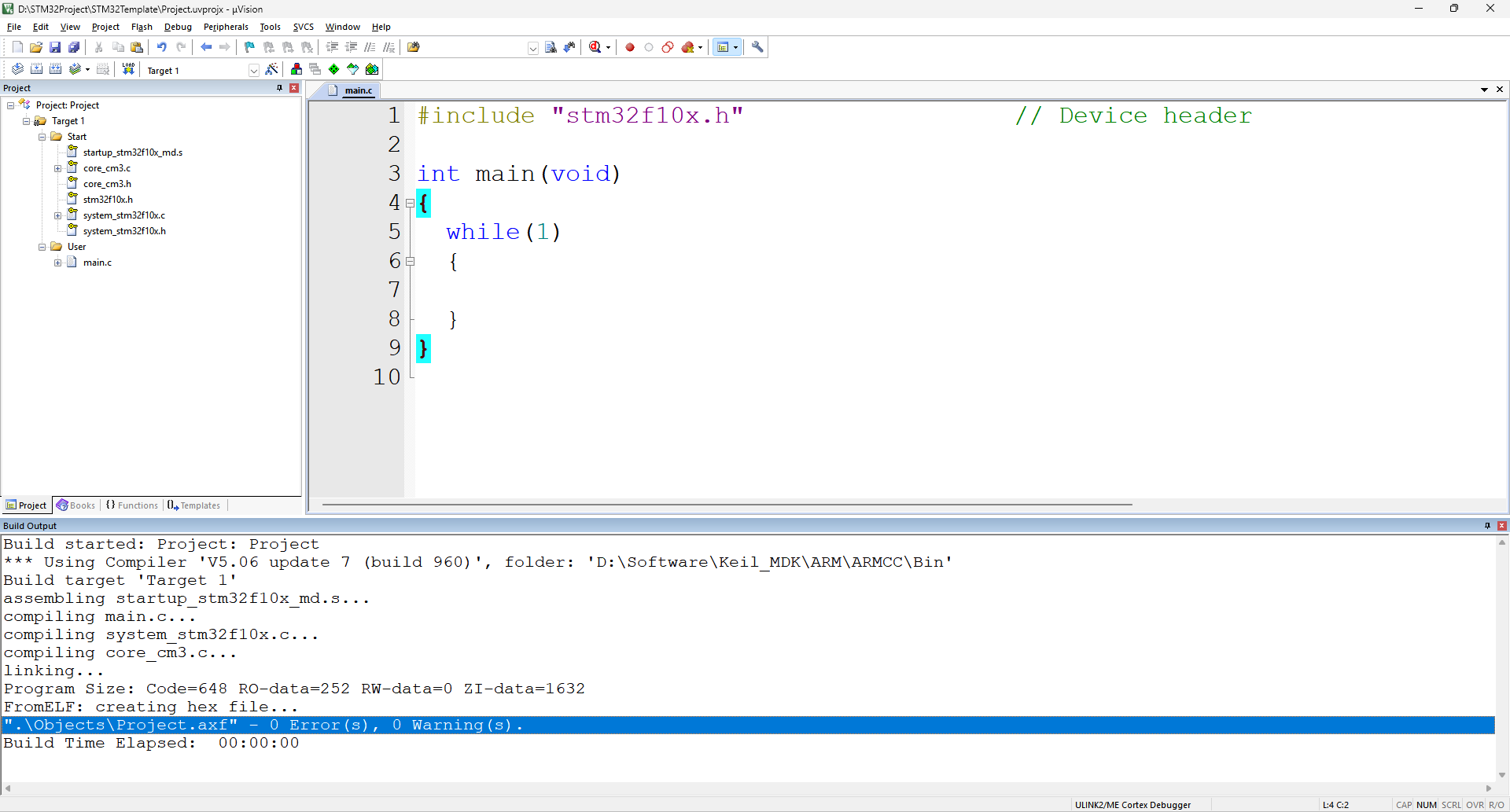Click the Manage Run-Time Environment green diamond
This screenshot has height=812, width=1510.
[x=334, y=69]
